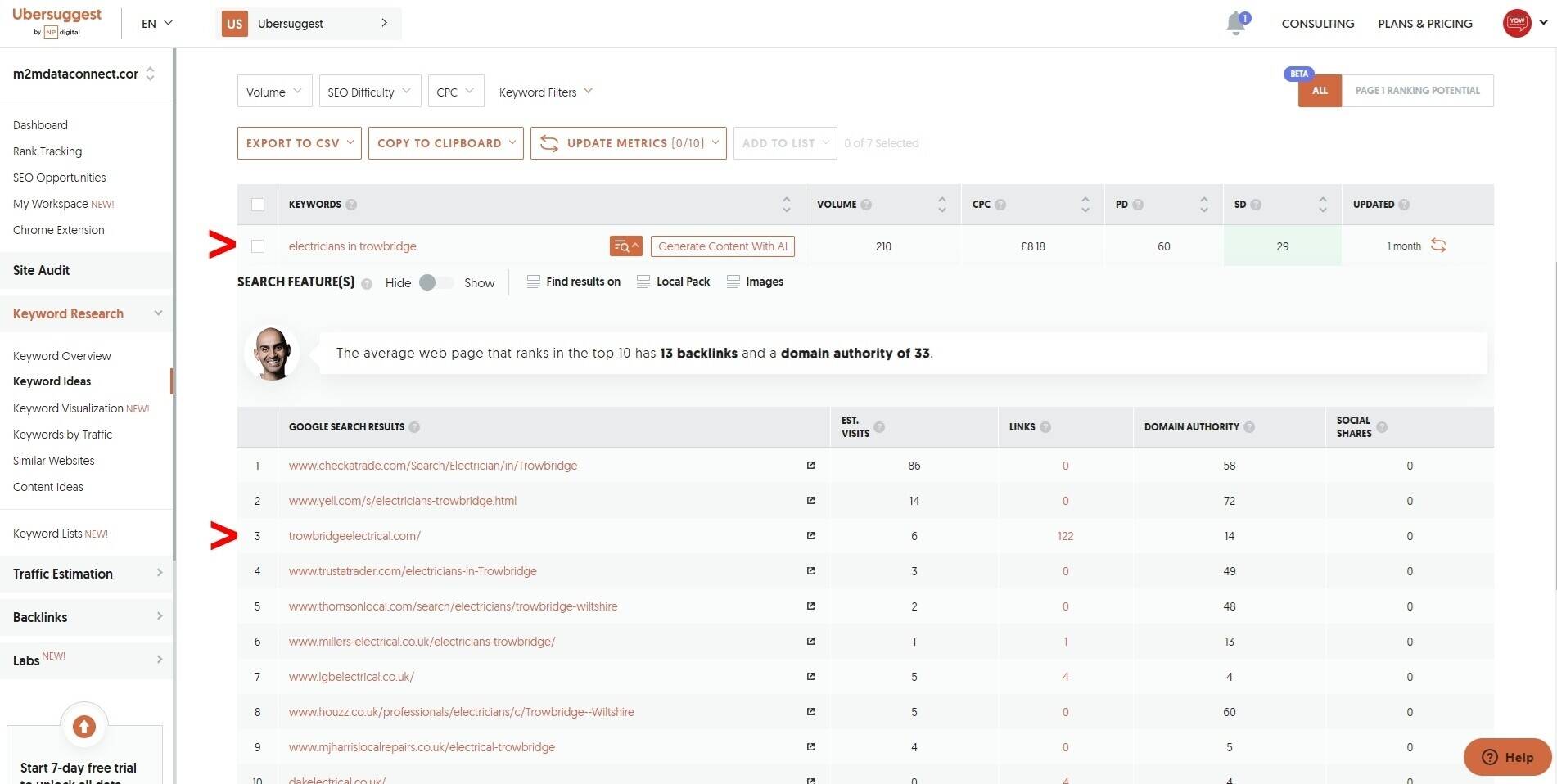Open mjharrislocalrepairs.co.uk external link icon
Viewport: 1557px width, 784px height.
[810, 747]
